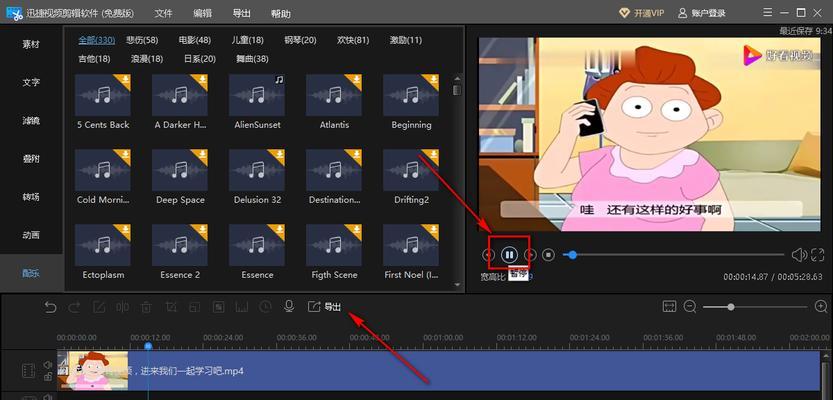
Task: Toggle fullscreen preview
Action: tap(817, 255)
